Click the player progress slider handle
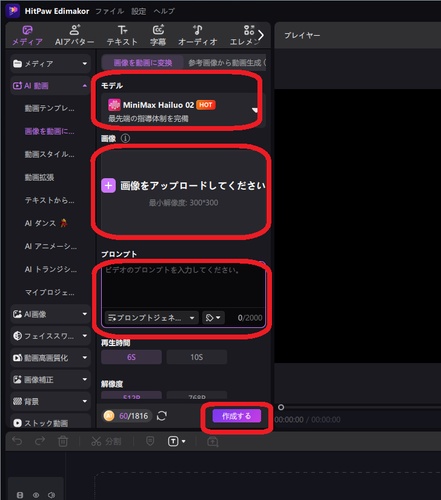441x500 pixels. (x=281, y=407)
